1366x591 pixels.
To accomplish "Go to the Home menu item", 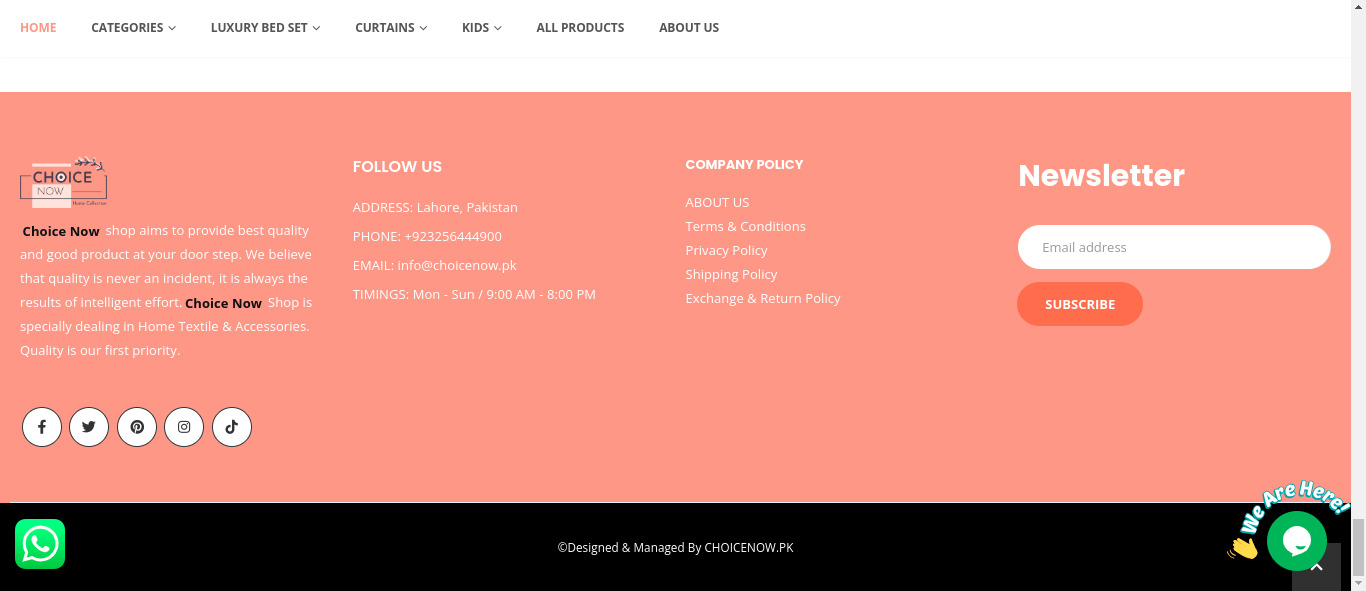I will coord(38,28).
